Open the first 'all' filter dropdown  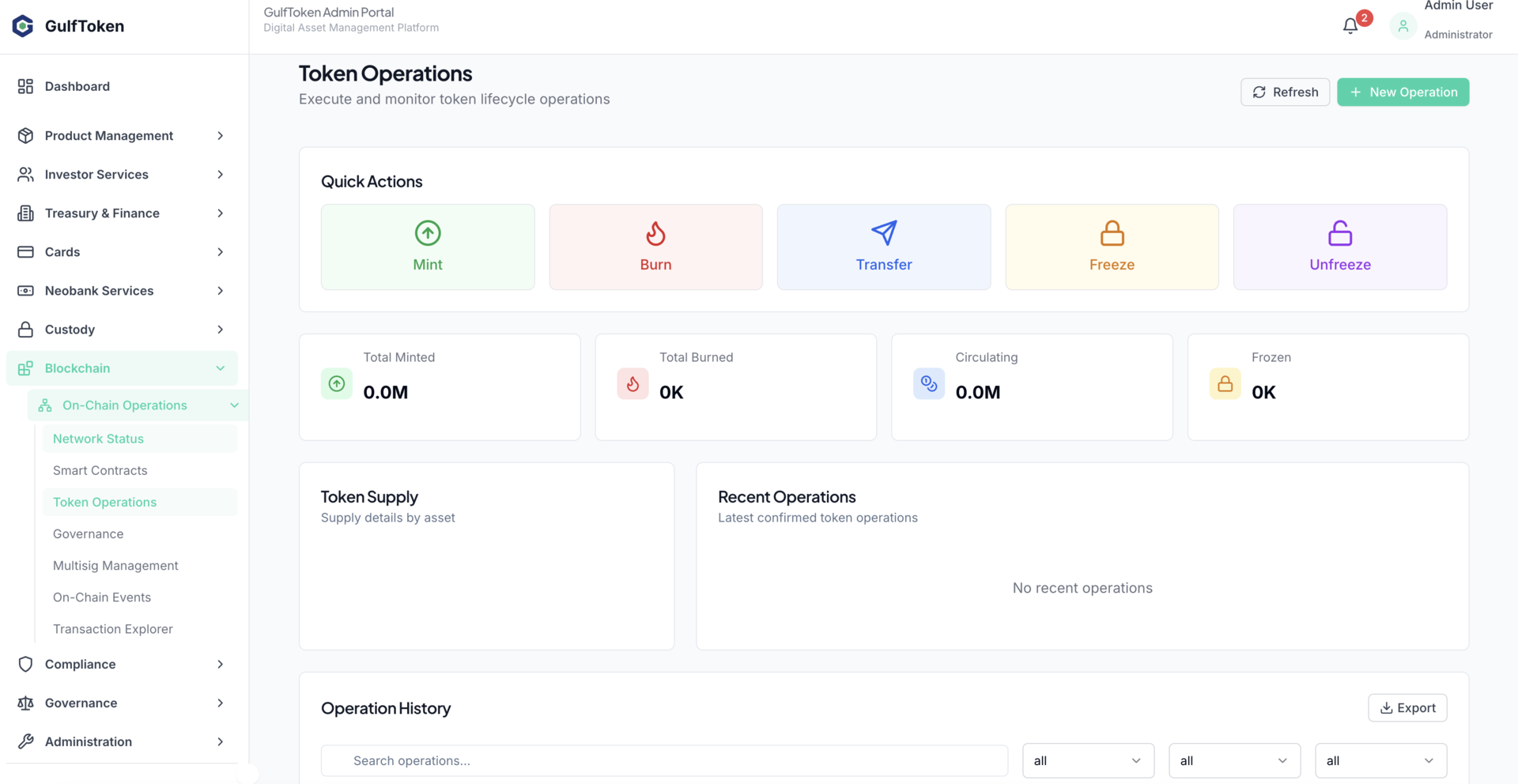pyautogui.click(x=1088, y=760)
